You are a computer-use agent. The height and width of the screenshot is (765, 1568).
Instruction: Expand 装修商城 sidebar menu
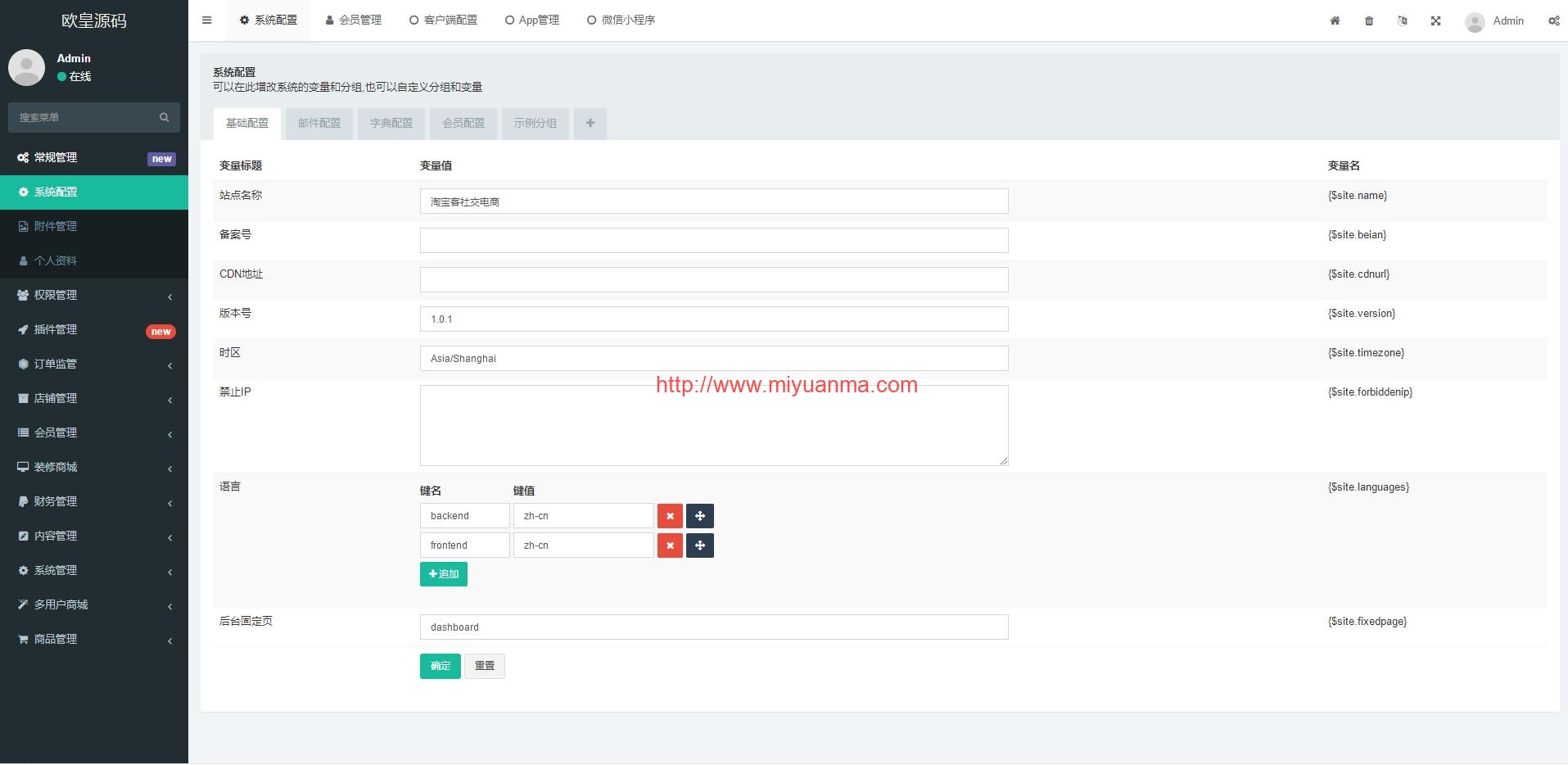[94, 468]
